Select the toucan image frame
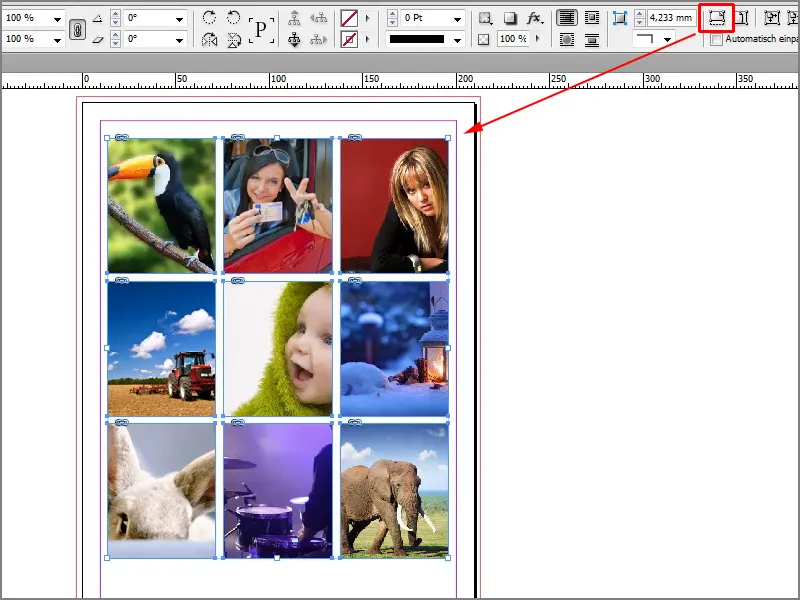 (161, 206)
